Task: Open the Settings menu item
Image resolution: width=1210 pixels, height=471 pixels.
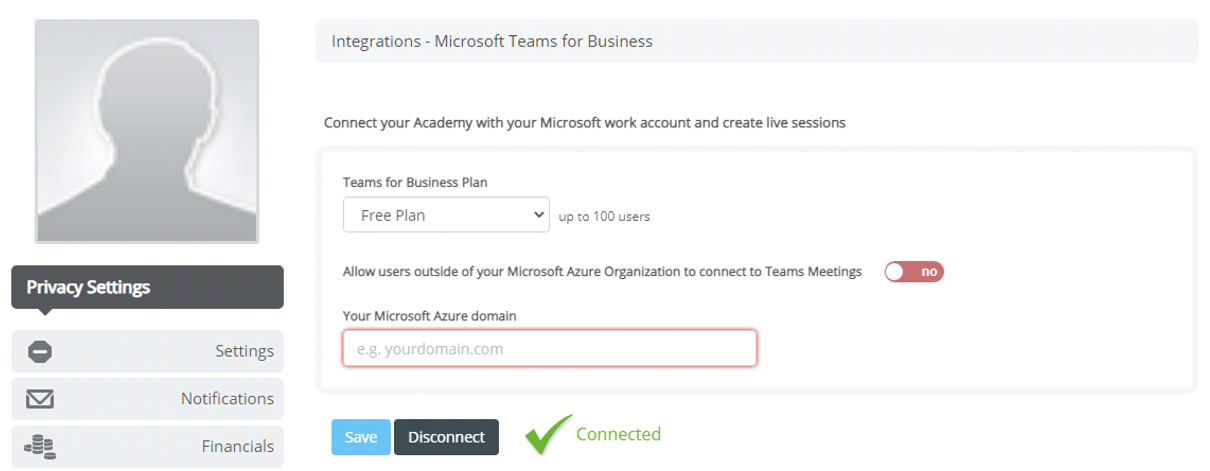Action: pyautogui.click(x=147, y=351)
